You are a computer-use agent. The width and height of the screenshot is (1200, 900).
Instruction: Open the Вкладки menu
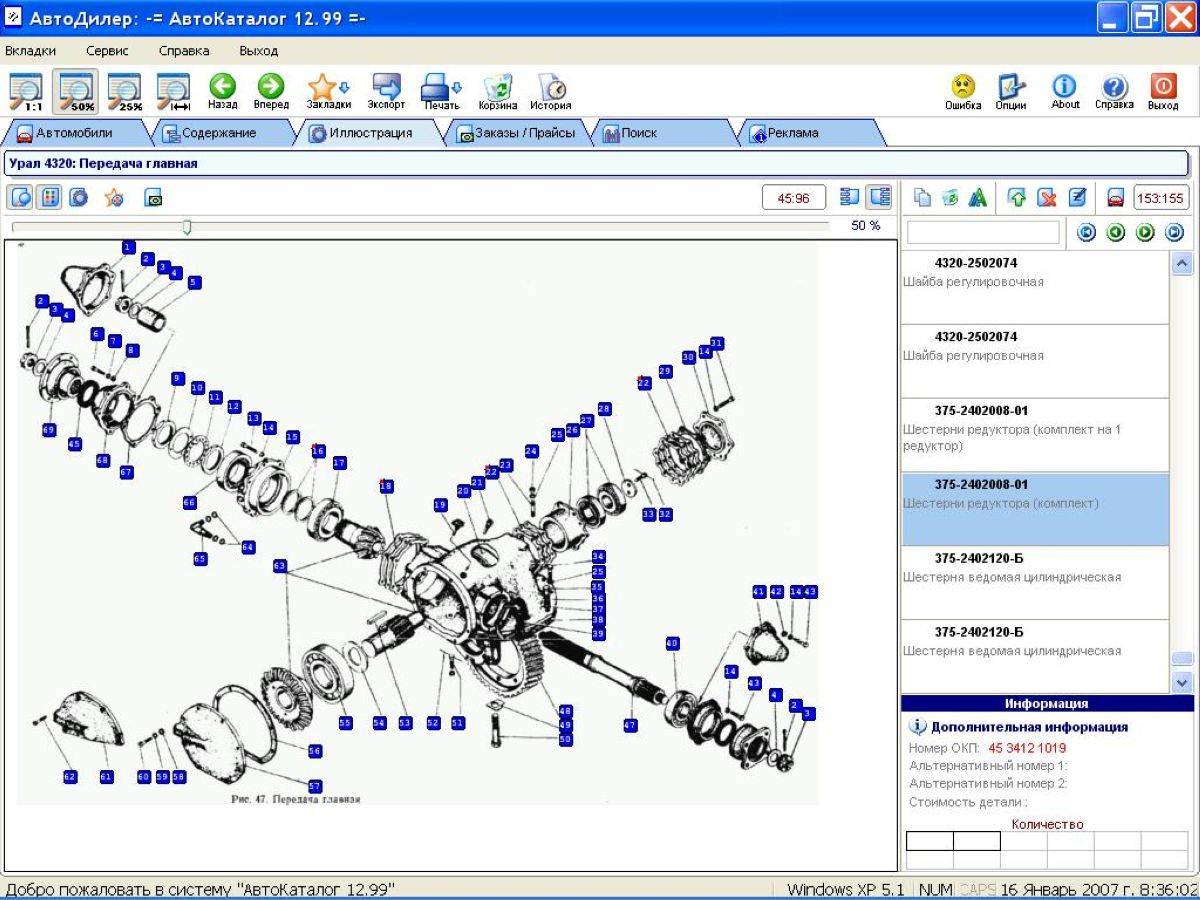coord(31,50)
